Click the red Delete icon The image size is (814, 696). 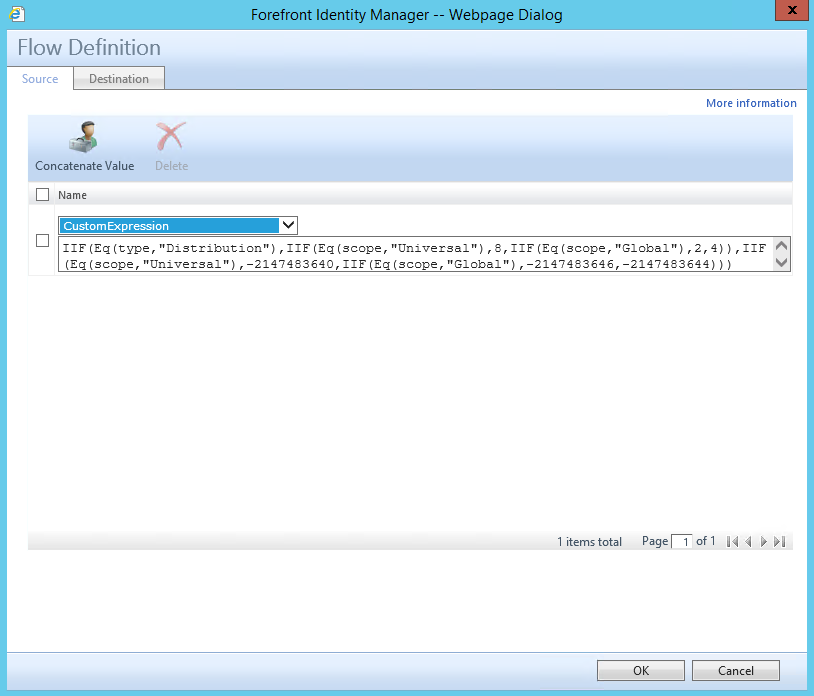171,137
